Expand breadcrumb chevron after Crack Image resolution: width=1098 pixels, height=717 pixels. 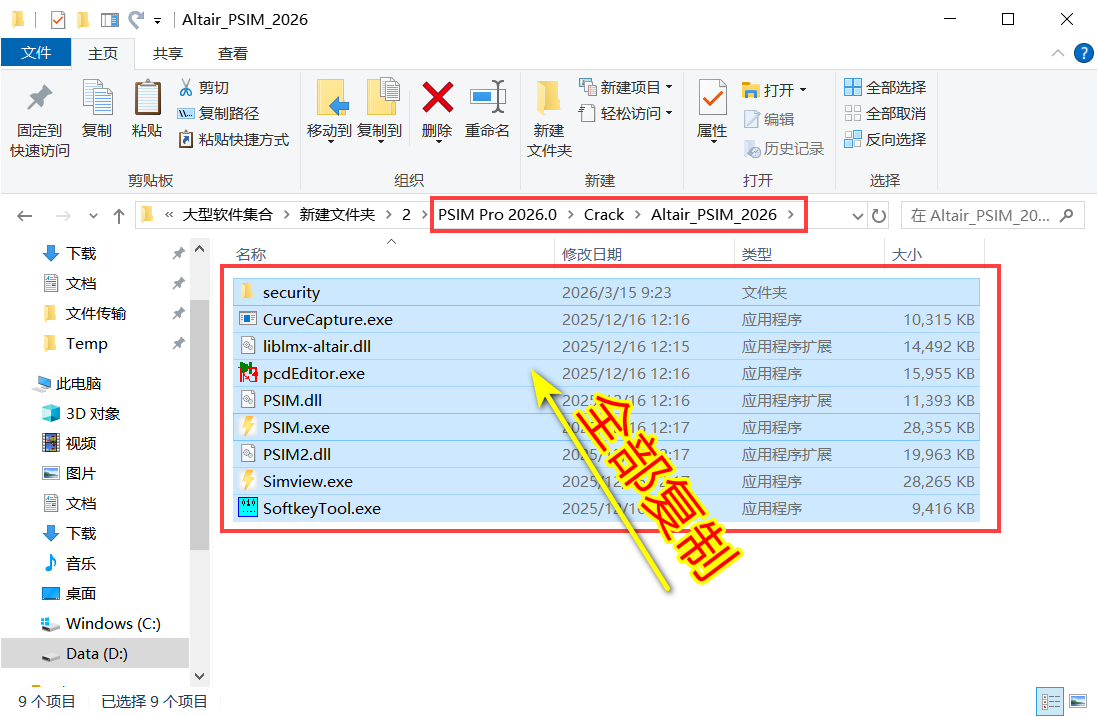point(637,214)
